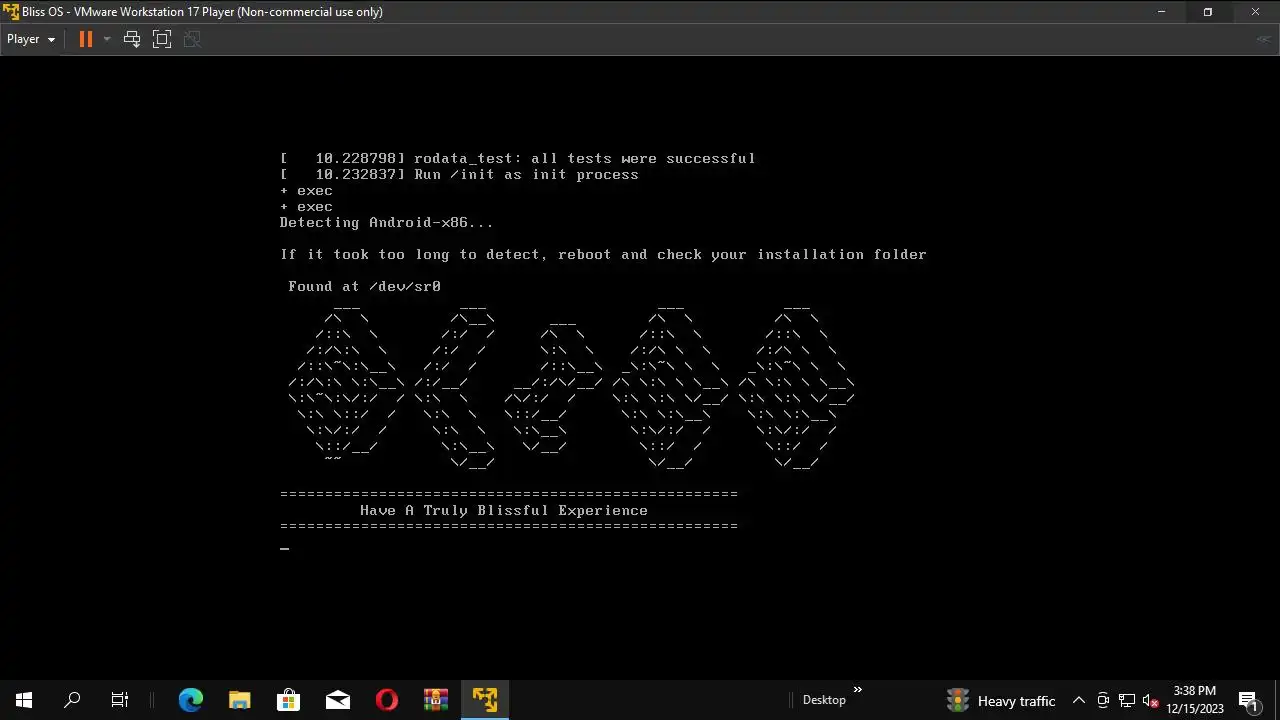Open Windows Search magnifier on taskbar
Image resolution: width=1280 pixels, height=720 pixels.
pyautogui.click(x=72, y=700)
